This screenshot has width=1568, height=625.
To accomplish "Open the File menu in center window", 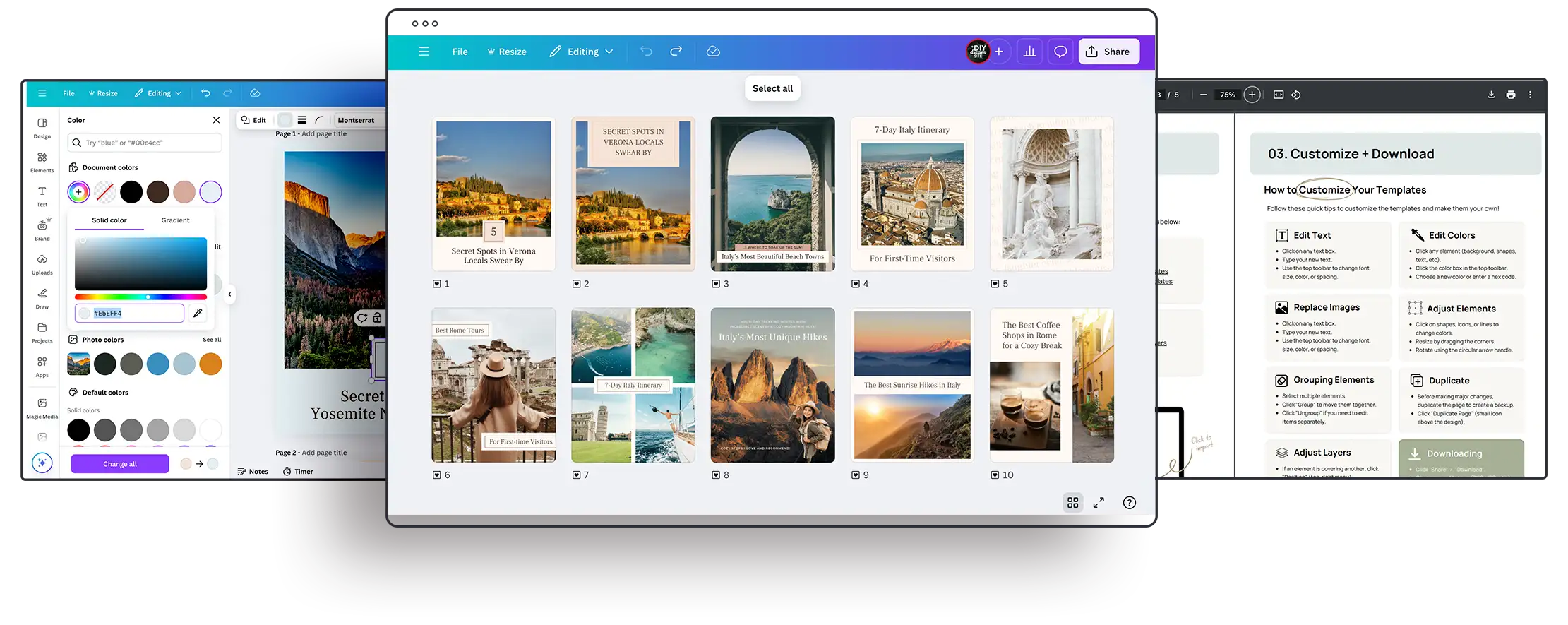I will tap(460, 52).
